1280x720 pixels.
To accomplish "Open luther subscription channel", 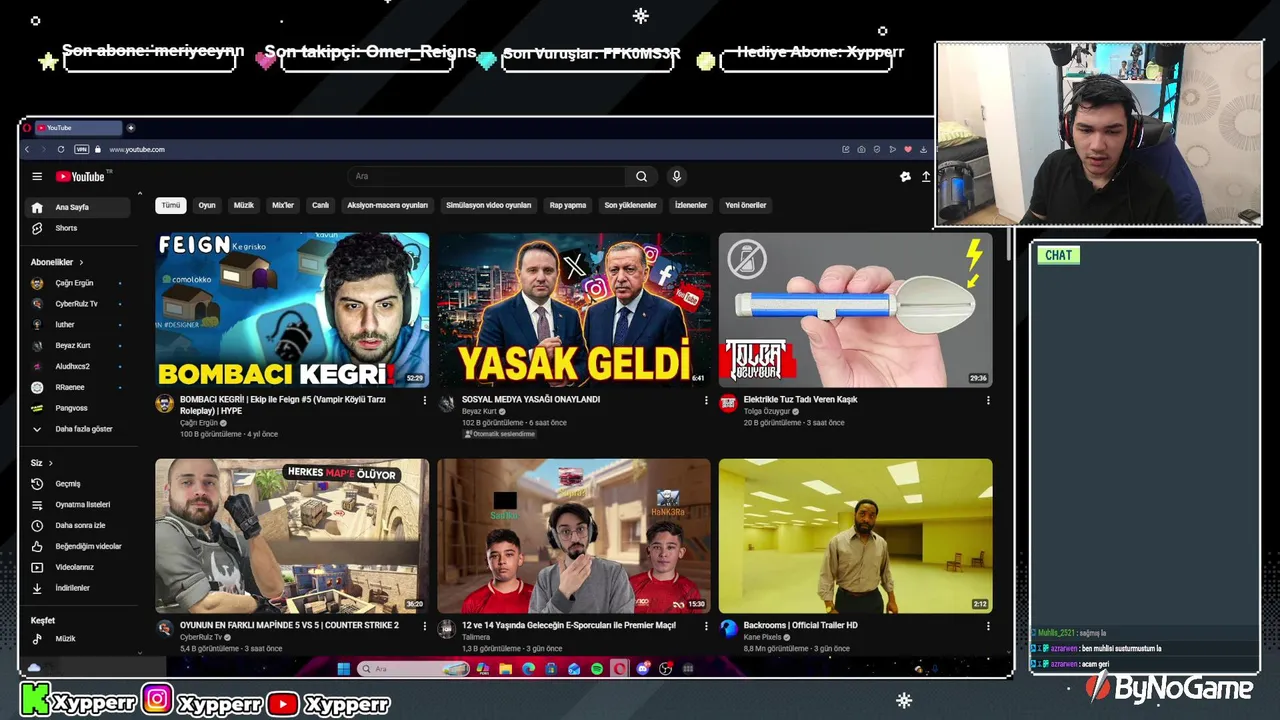I will [x=77, y=325].
